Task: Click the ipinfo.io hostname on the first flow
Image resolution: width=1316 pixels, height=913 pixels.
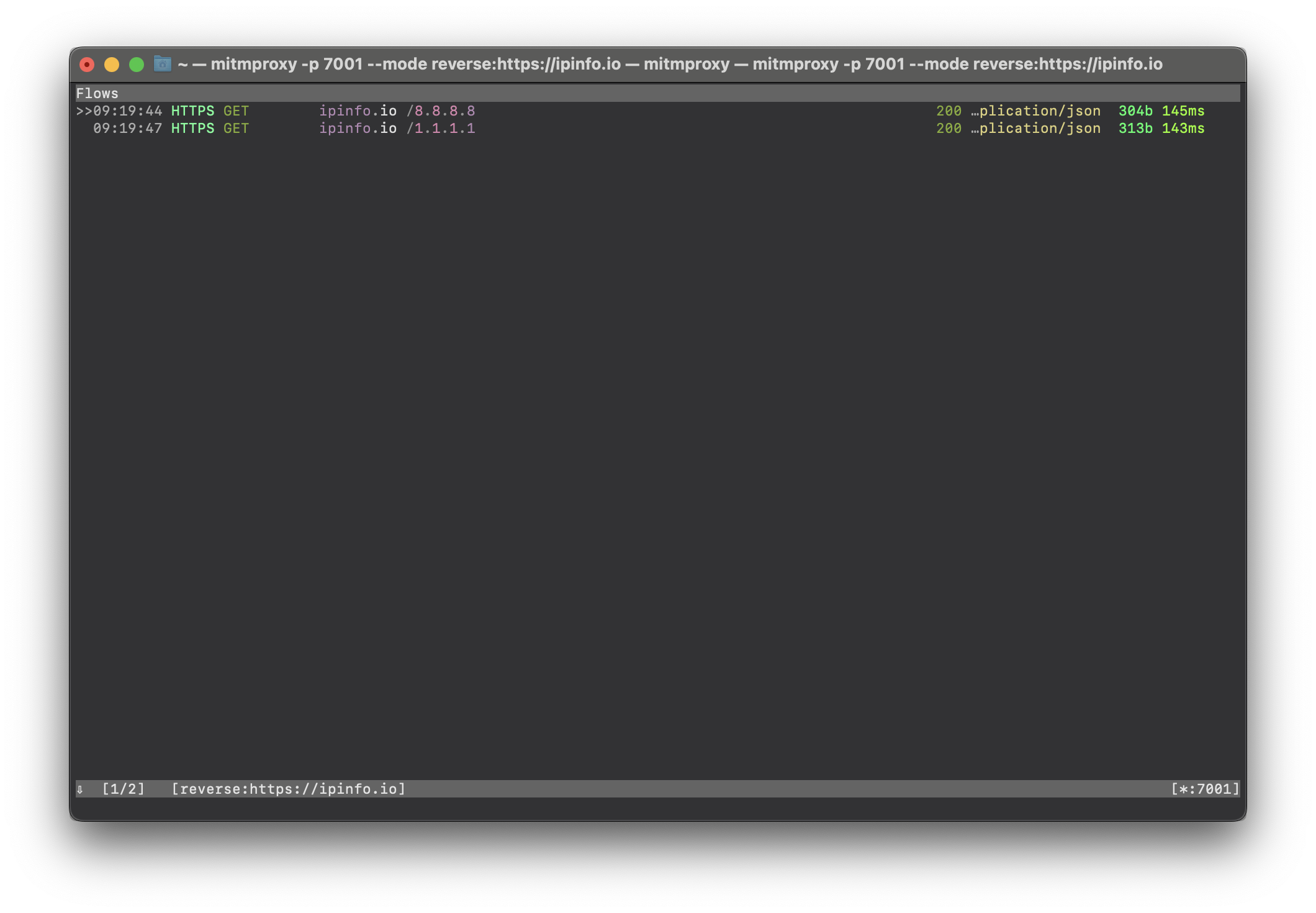Action: [359, 111]
